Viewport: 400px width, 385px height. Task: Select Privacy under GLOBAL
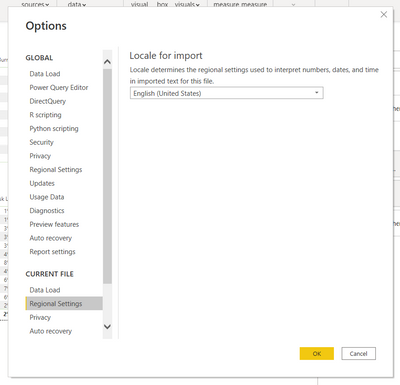click(40, 156)
